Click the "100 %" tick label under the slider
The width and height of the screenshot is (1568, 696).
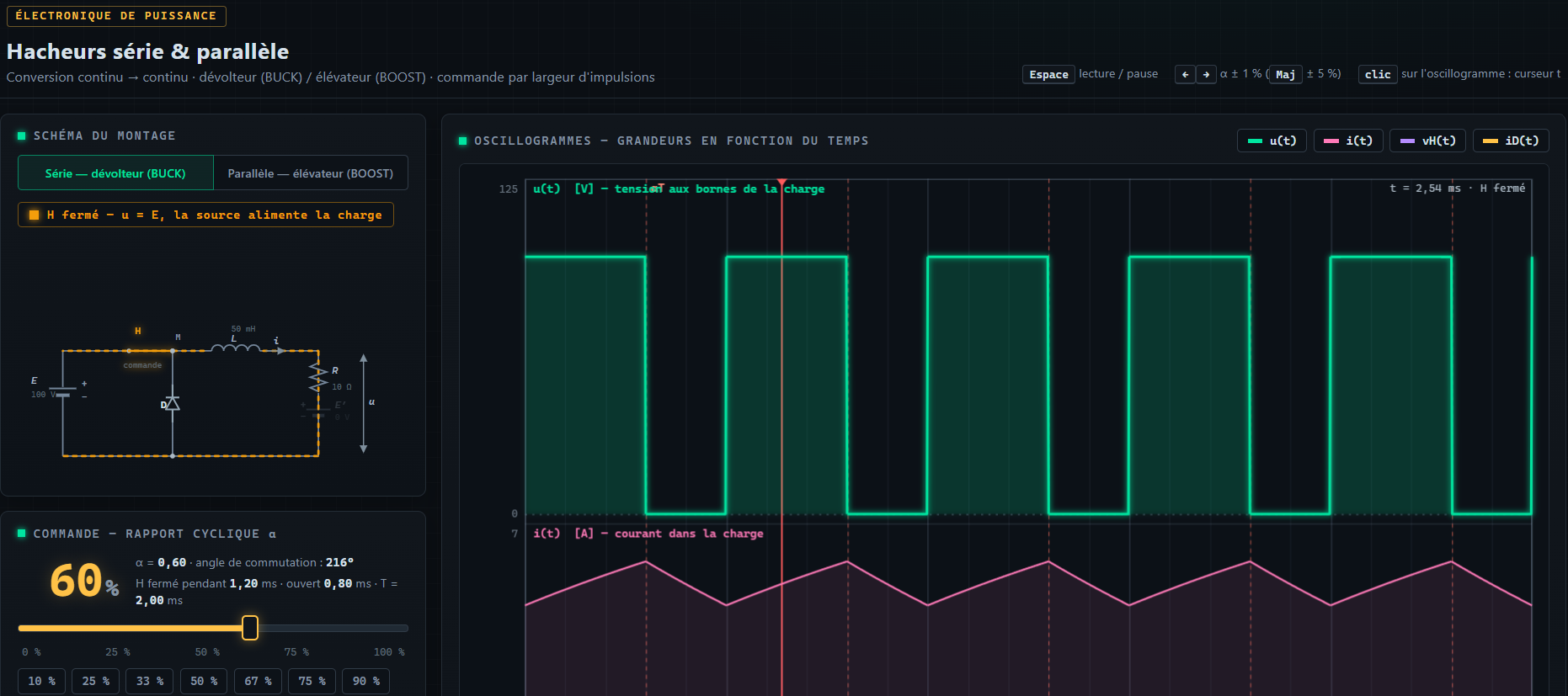pos(389,652)
